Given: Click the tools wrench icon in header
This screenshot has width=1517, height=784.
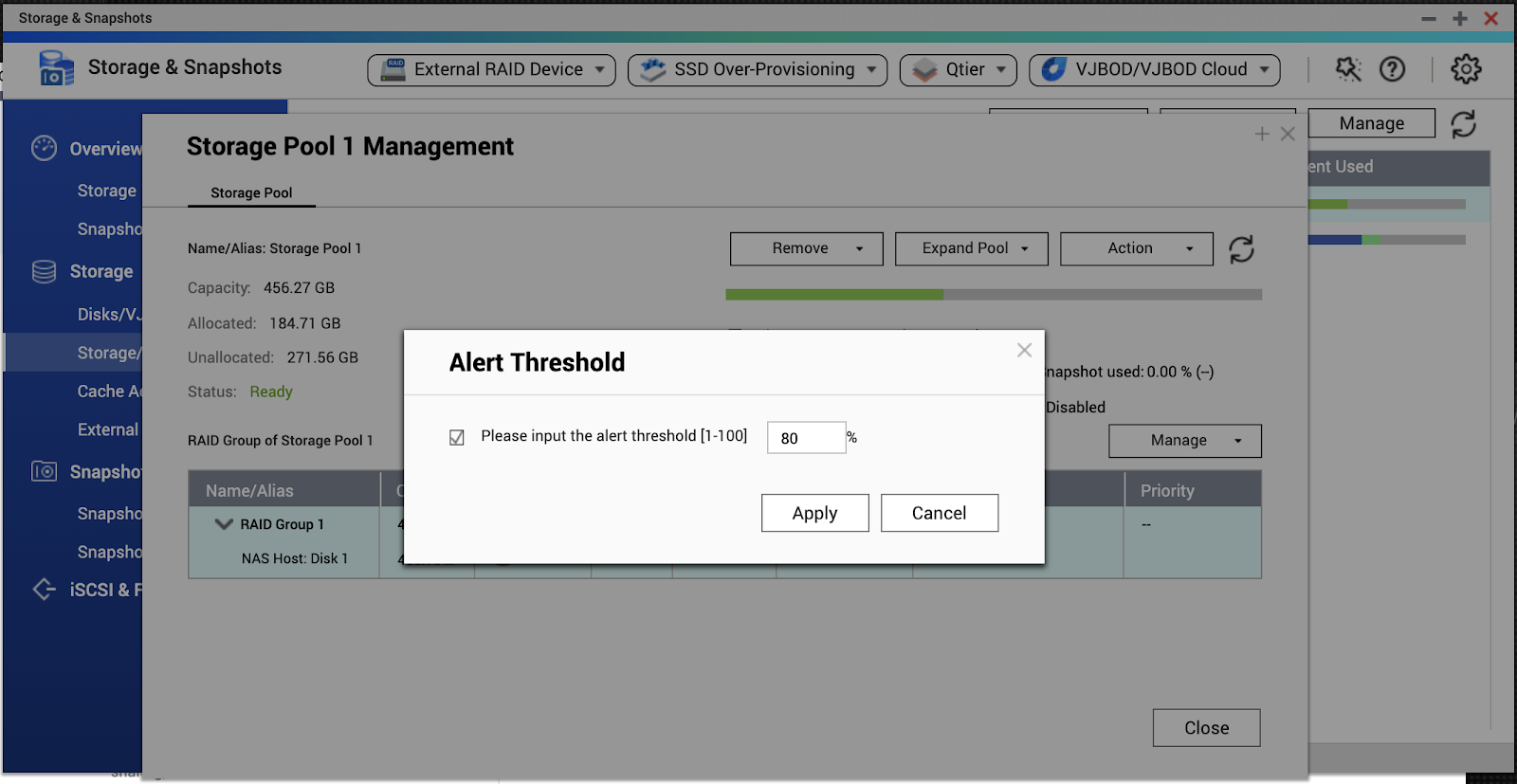Looking at the screenshot, I should pyautogui.click(x=1347, y=69).
